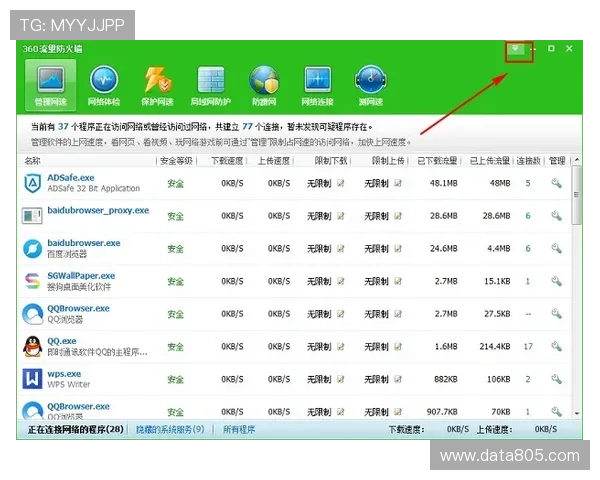
Task: Sort by 已上传流量 column header
Action: [x=490, y=161]
